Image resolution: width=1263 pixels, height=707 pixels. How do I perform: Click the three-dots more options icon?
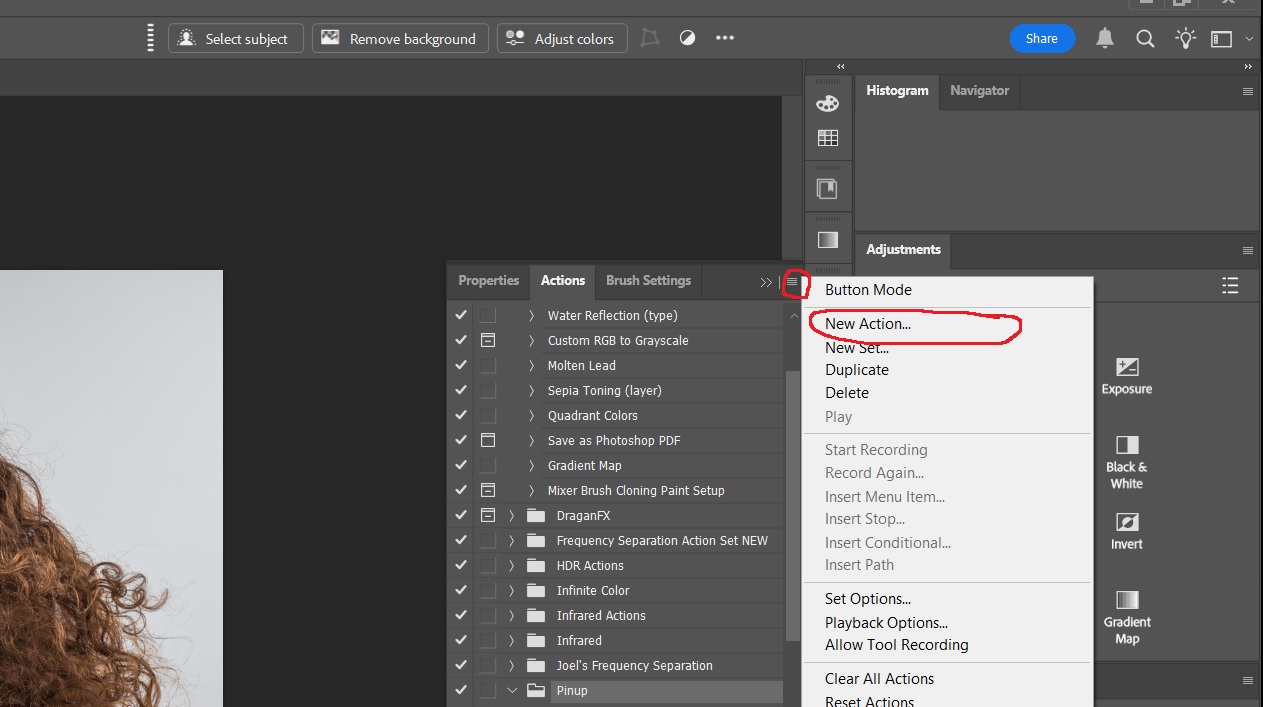pos(725,39)
